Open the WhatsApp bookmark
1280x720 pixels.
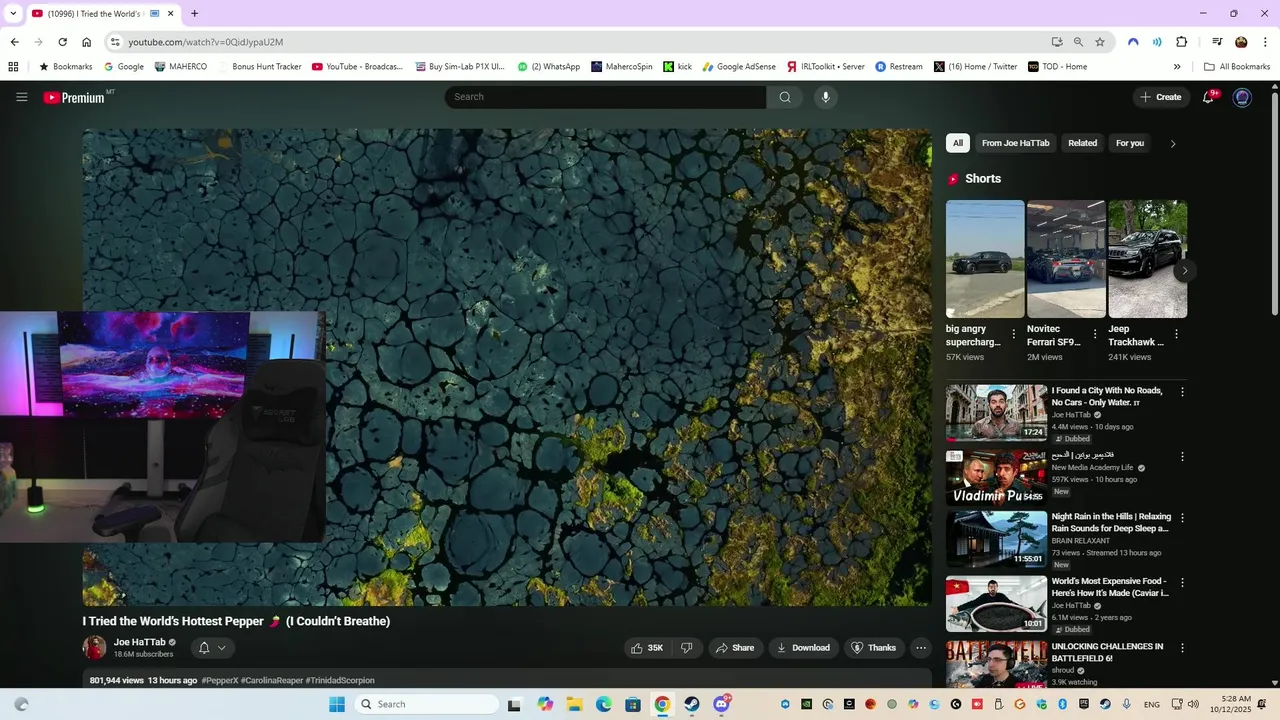548,67
